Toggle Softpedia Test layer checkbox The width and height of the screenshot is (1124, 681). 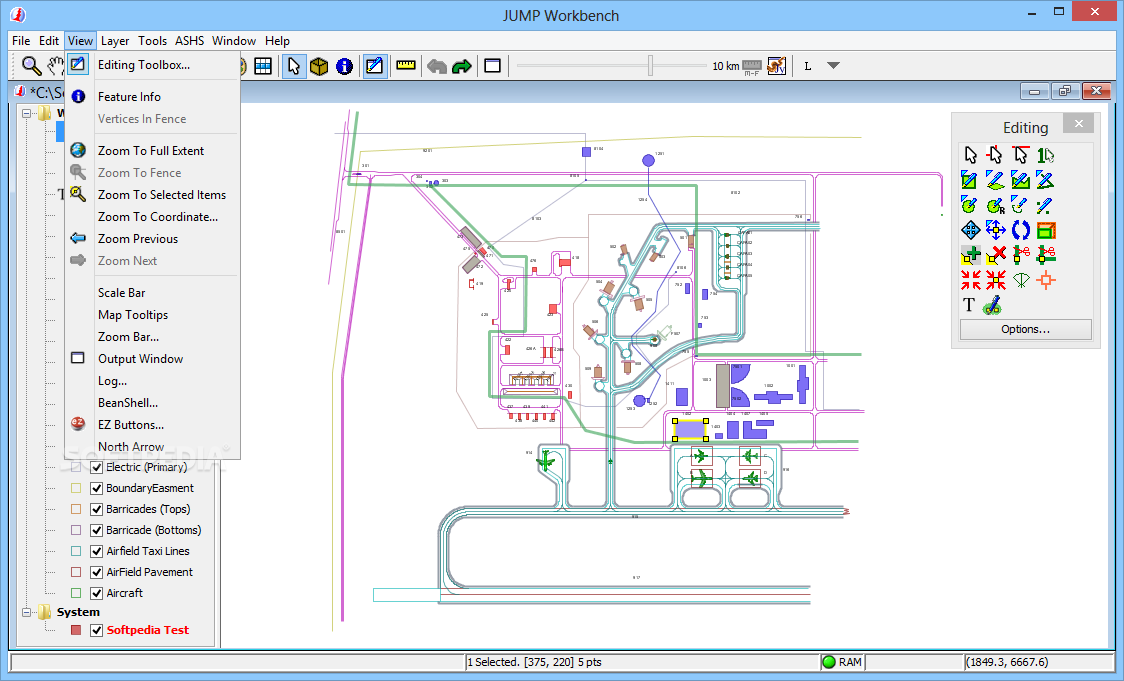tap(97, 630)
